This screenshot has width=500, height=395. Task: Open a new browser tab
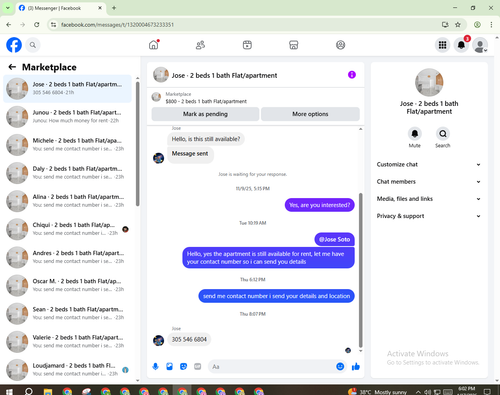coord(114,8)
